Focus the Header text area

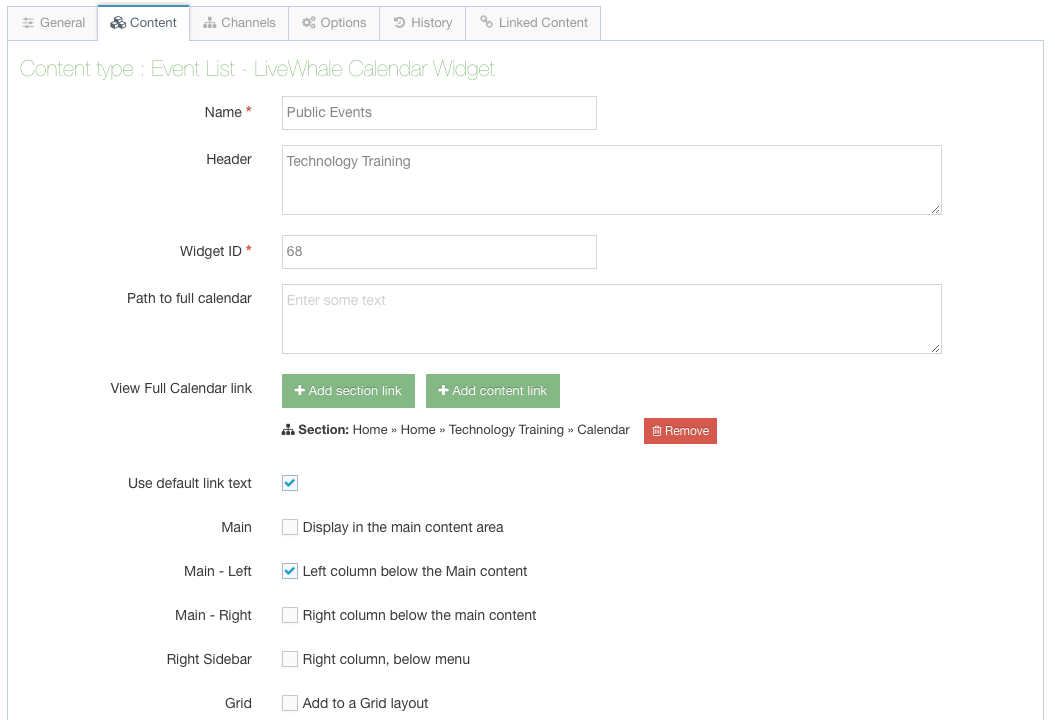tap(611, 180)
